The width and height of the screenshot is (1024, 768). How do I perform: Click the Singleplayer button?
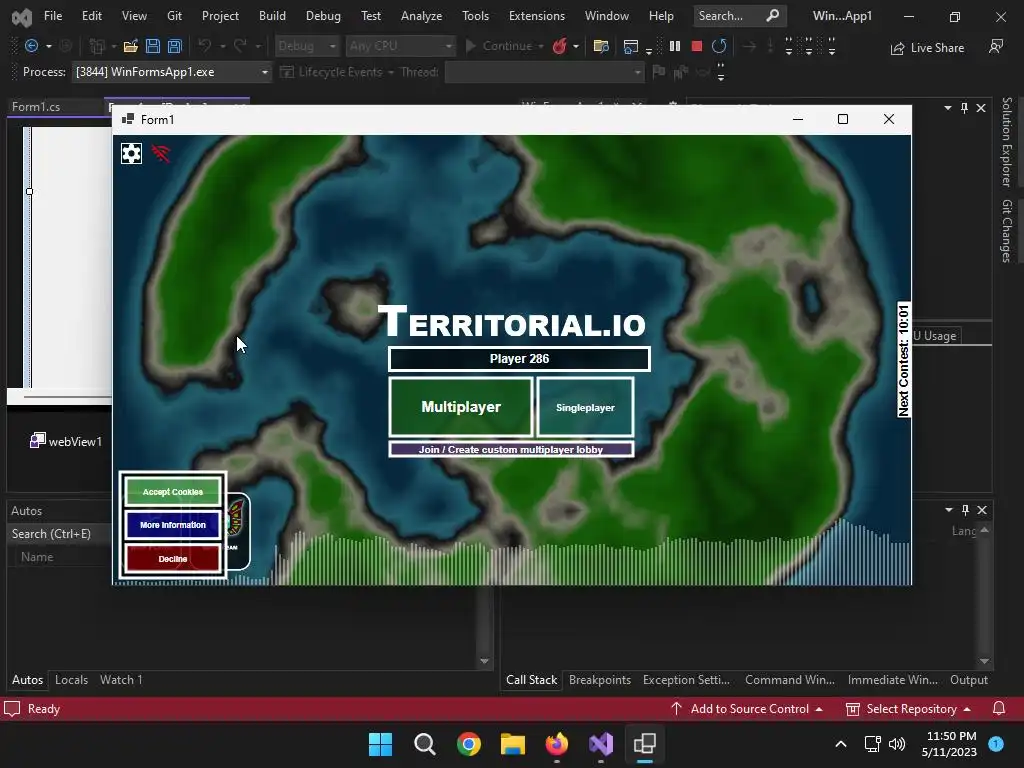coord(585,407)
